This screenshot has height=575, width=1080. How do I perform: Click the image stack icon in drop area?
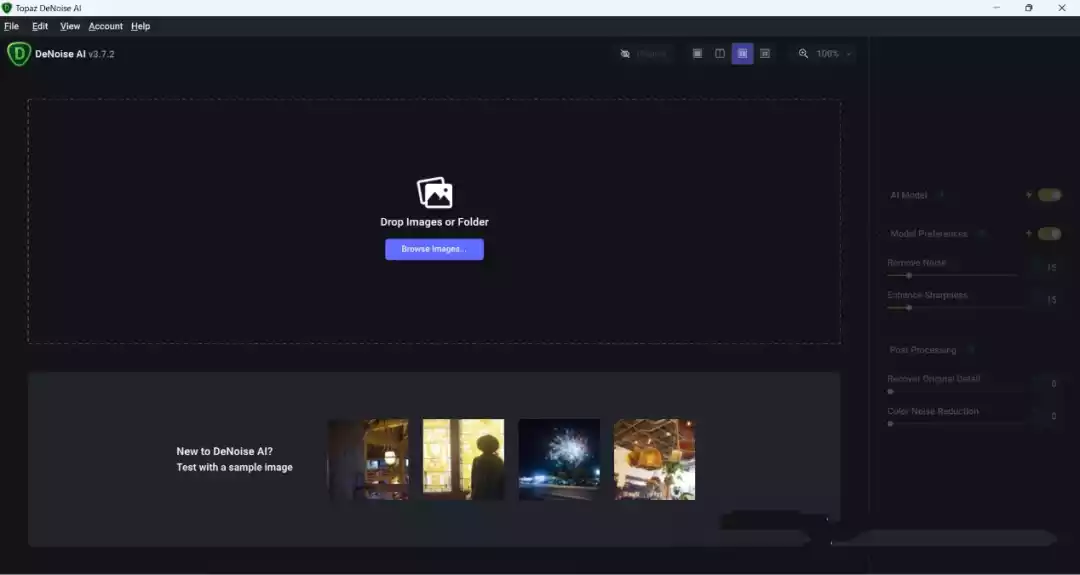point(434,193)
